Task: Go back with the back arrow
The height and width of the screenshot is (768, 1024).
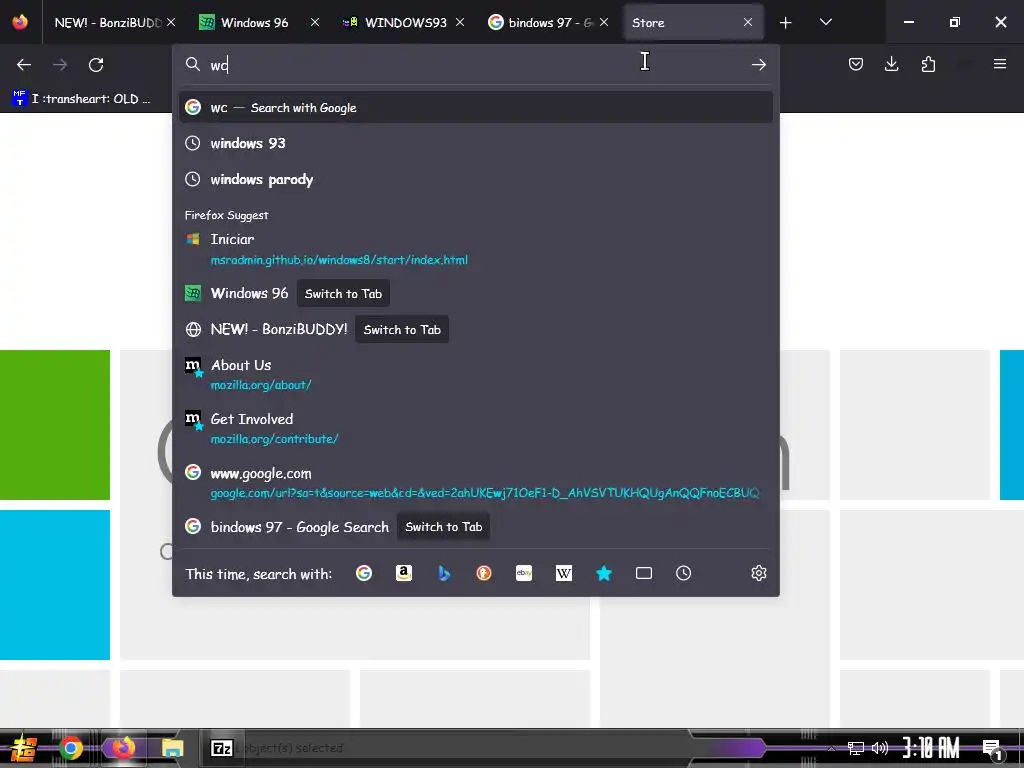Action: click(24, 65)
